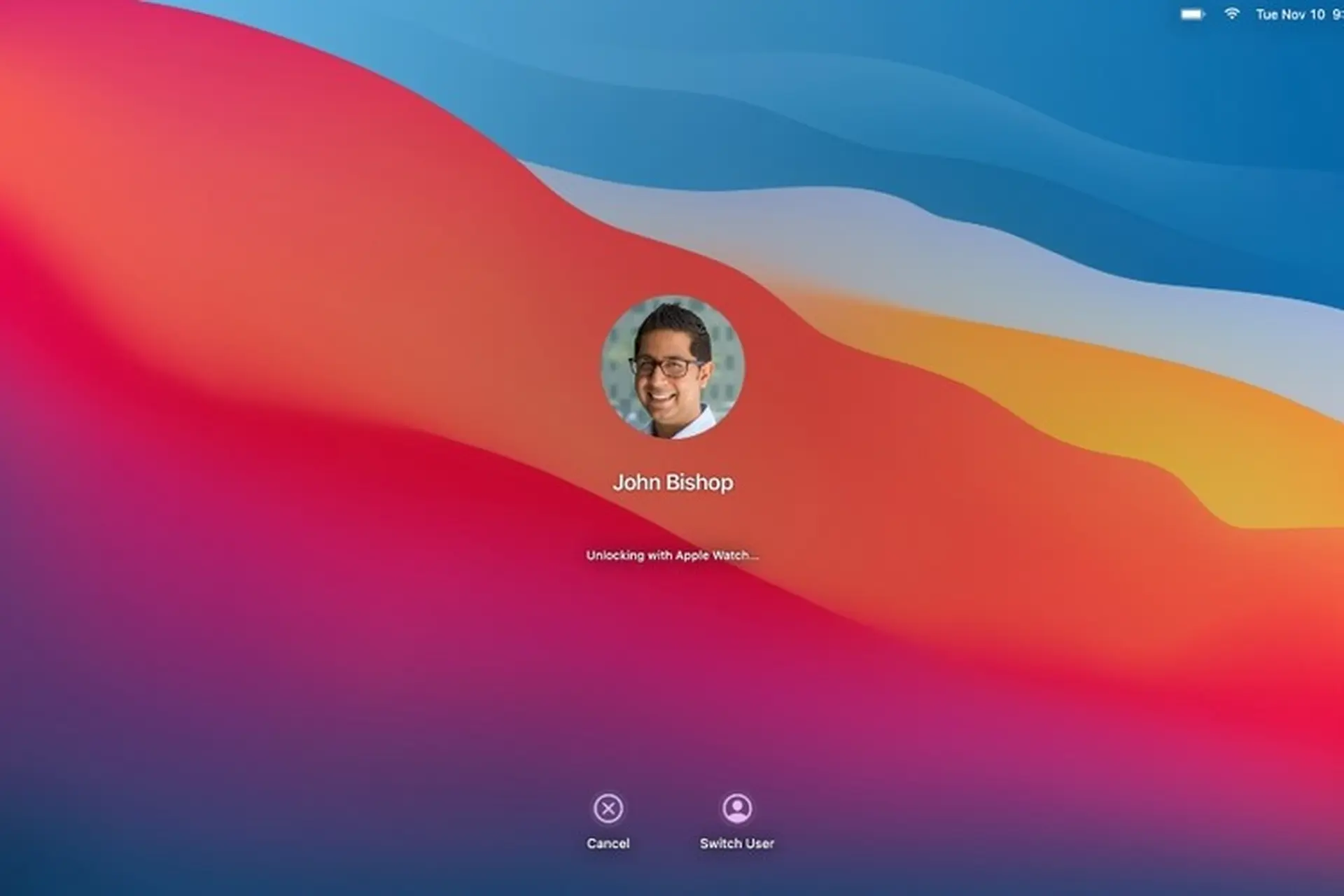Click the Switch User label
Screen dimensions: 1344x896
click(x=737, y=843)
